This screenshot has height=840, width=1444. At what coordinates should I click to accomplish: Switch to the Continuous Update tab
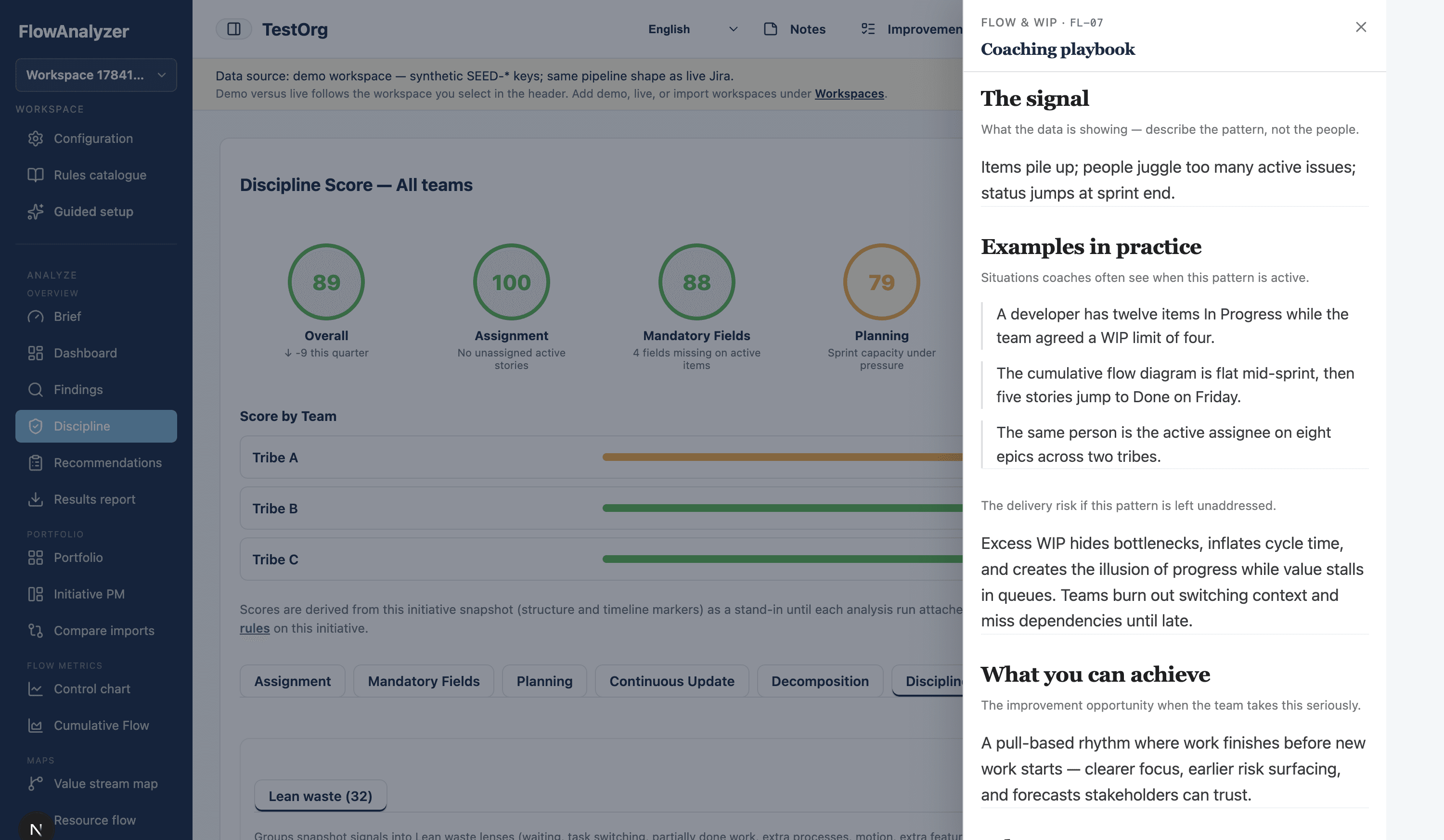coord(671,681)
